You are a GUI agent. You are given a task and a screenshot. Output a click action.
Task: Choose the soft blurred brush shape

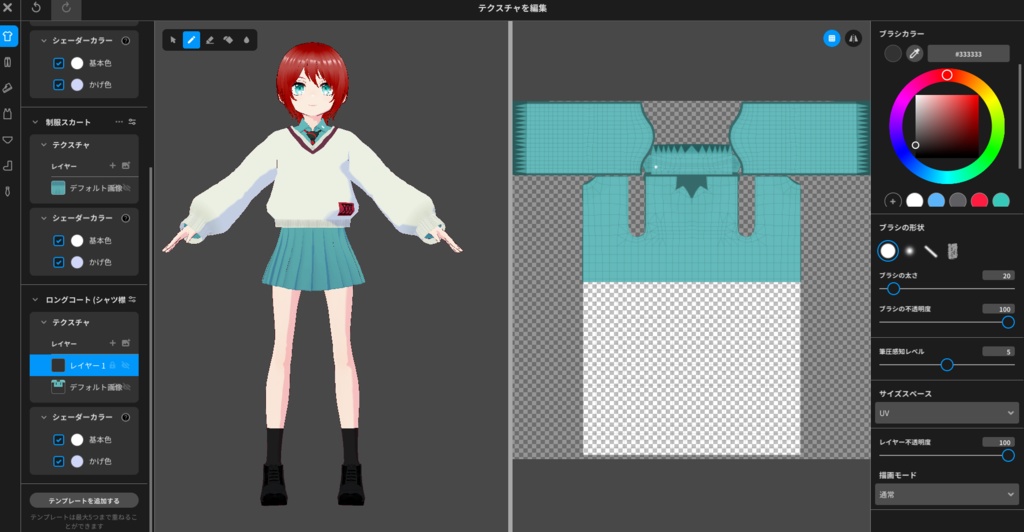pos(909,251)
